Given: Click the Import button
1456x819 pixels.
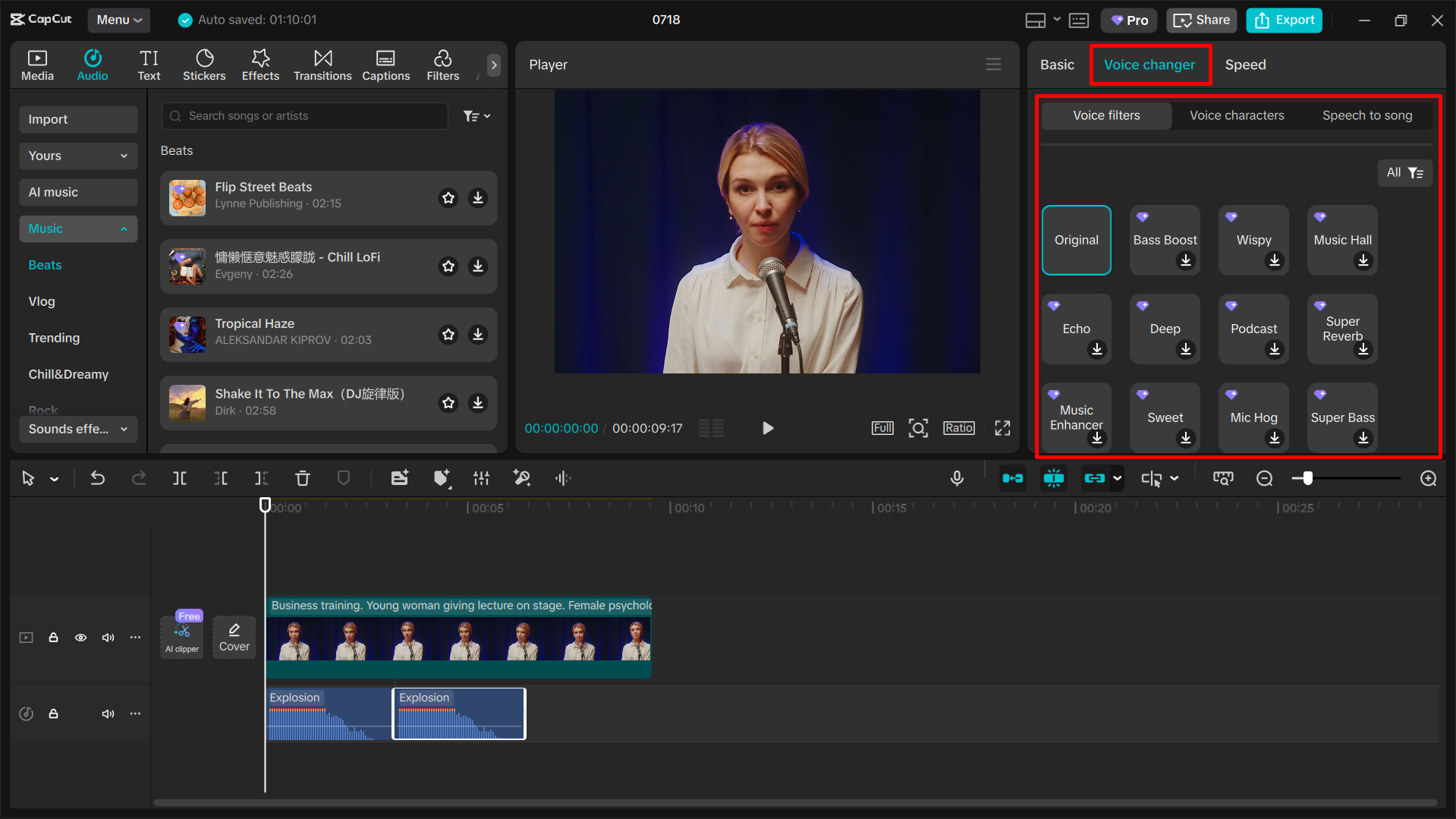Looking at the screenshot, I should click(x=78, y=119).
